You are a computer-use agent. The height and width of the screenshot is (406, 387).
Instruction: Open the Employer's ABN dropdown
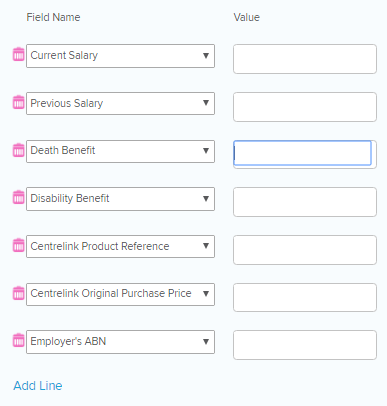[x=120, y=342]
